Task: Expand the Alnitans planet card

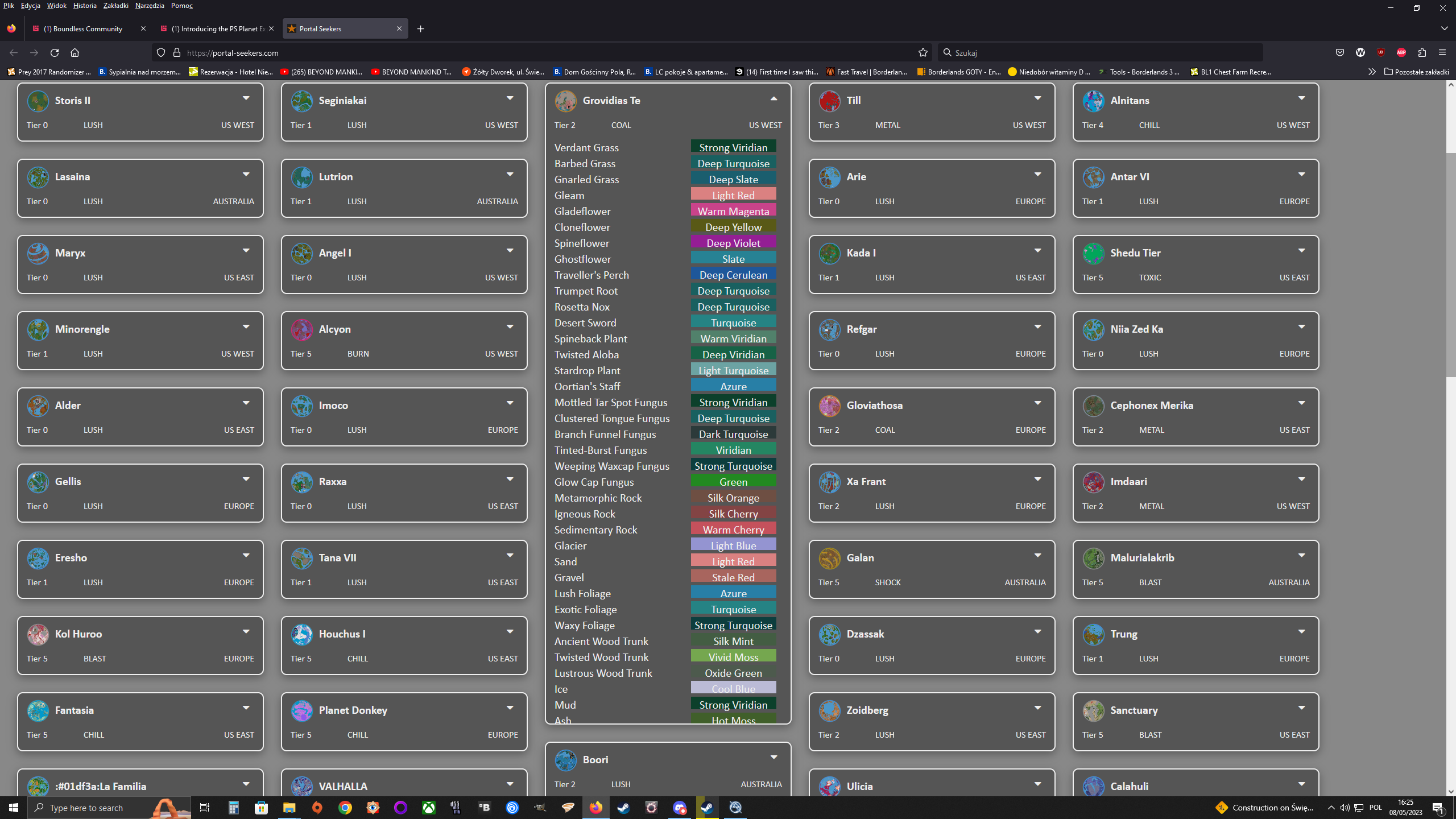Action: point(1301,99)
